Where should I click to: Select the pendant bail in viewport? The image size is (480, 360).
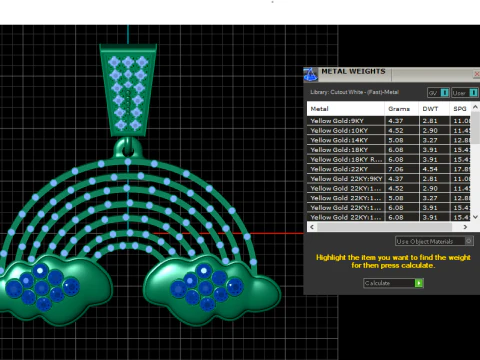click(128, 90)
